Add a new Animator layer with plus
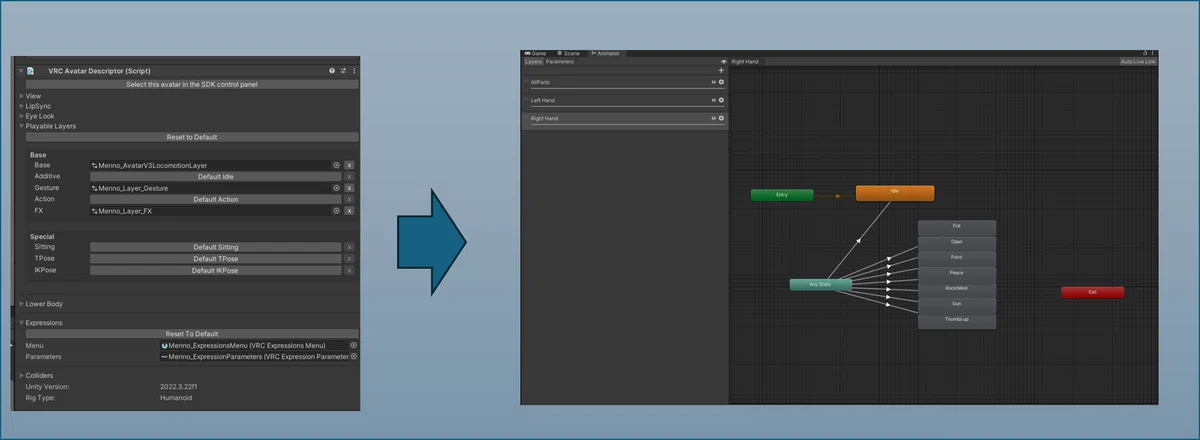The image size is (1200, 440). pos(721,71)
